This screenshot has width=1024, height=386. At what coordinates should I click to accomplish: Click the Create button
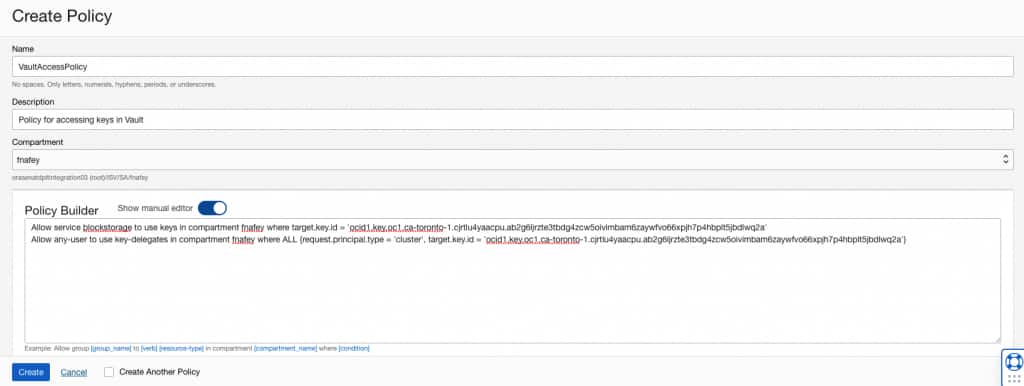pos(31,372)
